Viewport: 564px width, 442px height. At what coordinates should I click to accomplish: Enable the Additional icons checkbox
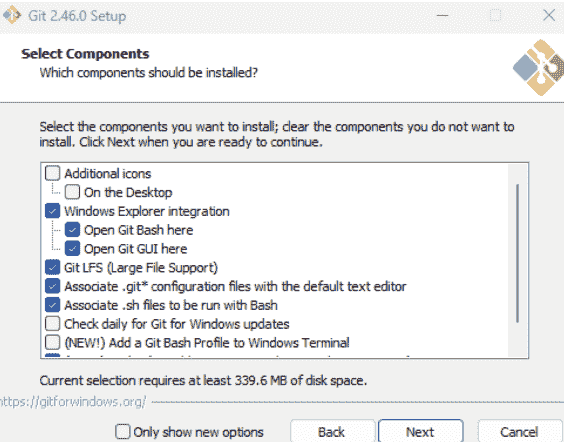point(53,173)
